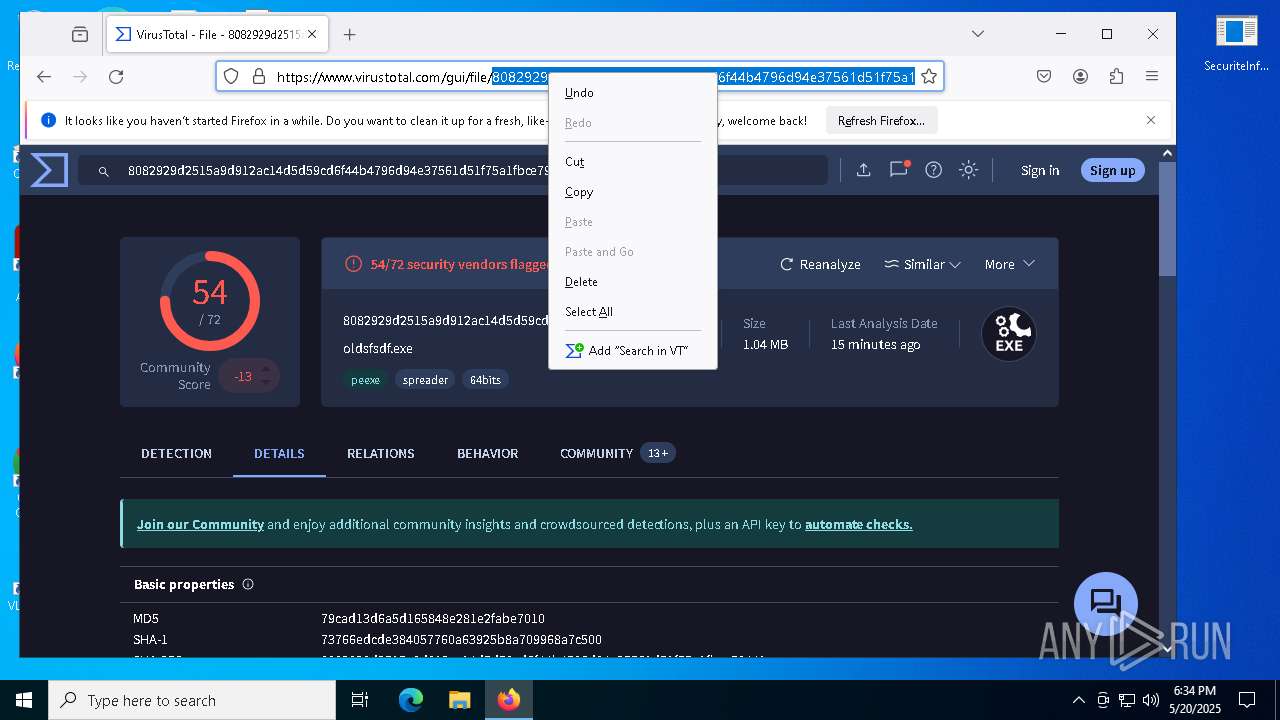
Task: Open the help question mark icon
Action: 933,170
